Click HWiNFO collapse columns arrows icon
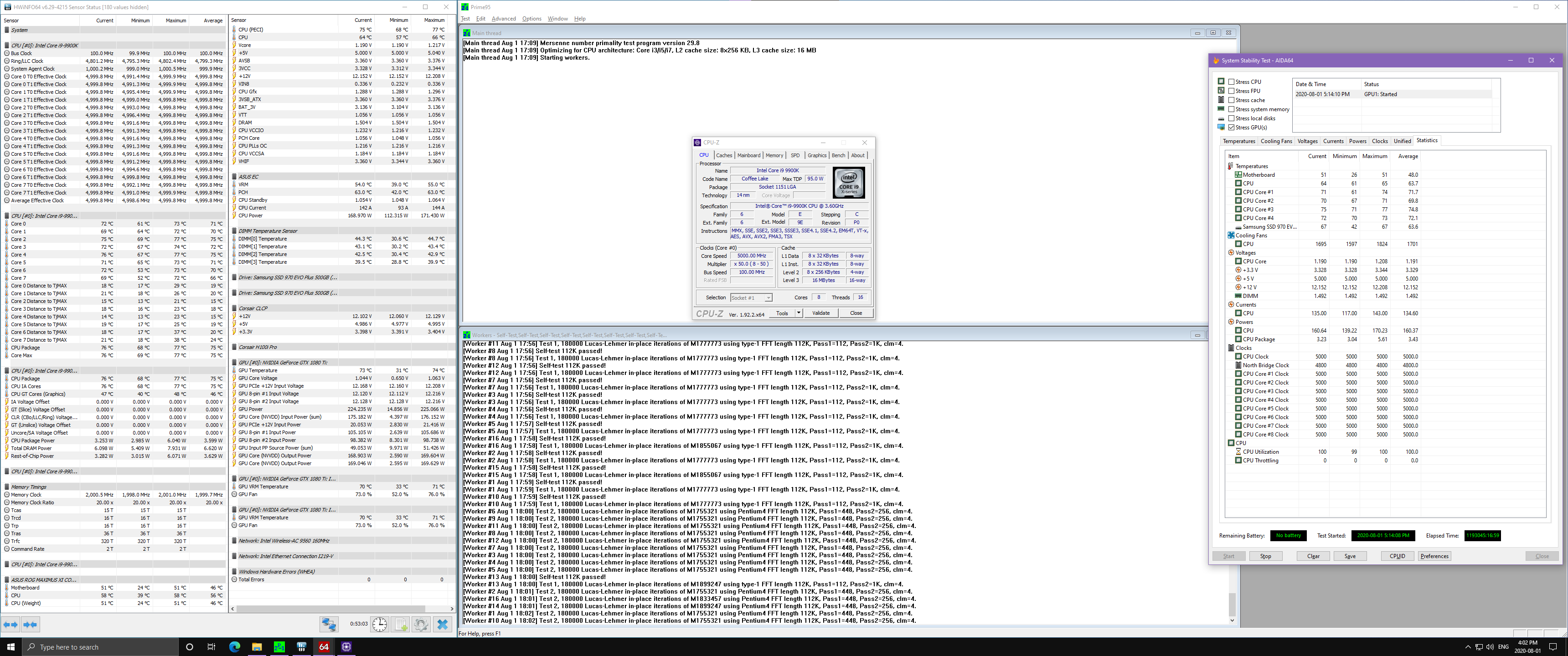 (31, 625)
